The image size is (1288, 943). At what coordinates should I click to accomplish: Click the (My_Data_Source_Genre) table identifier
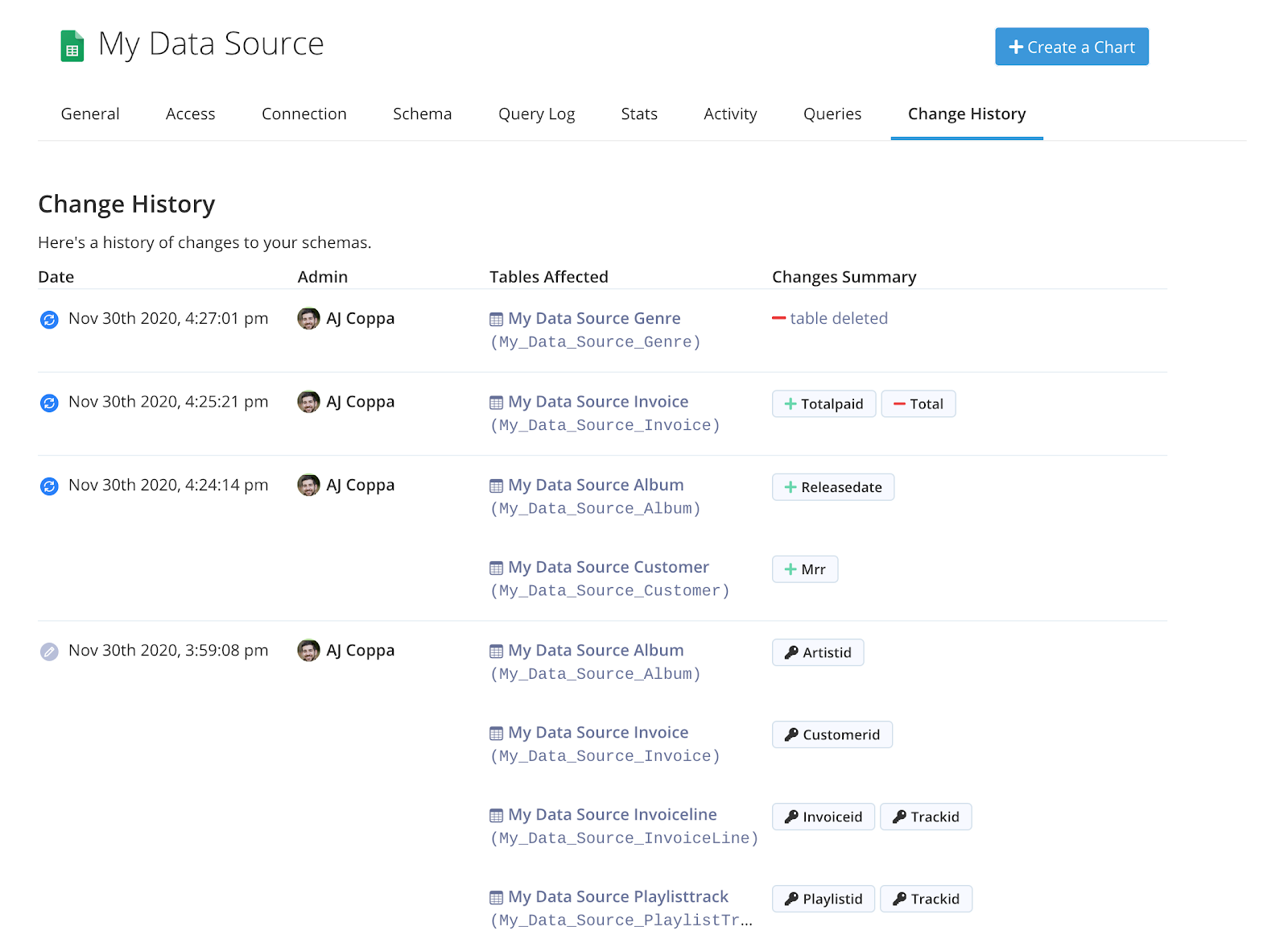tap(596, 342)
